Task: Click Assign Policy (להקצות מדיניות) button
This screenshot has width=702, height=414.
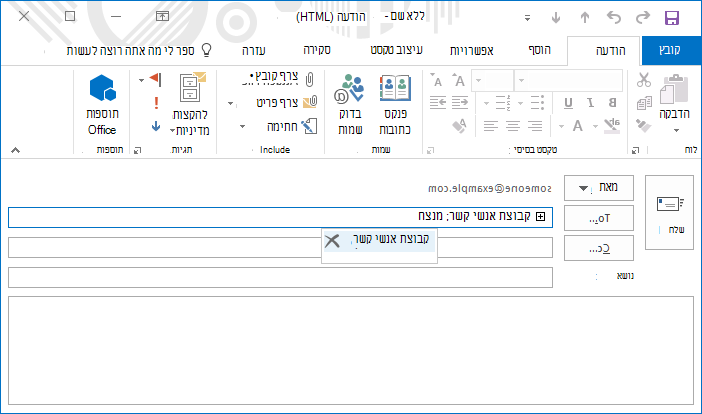Action: 191,105
